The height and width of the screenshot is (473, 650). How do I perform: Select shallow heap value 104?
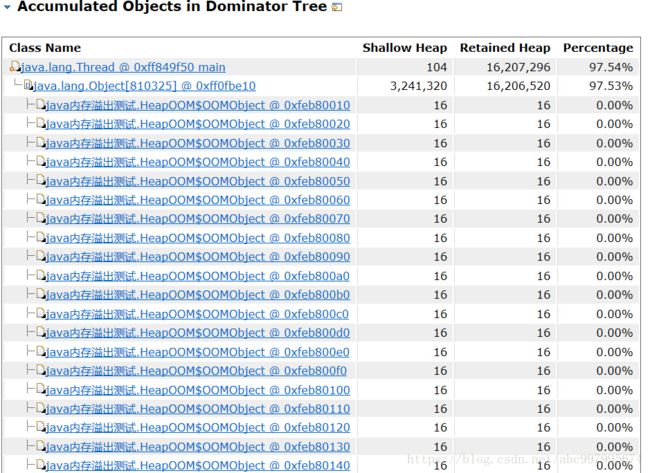pos(437,67)
